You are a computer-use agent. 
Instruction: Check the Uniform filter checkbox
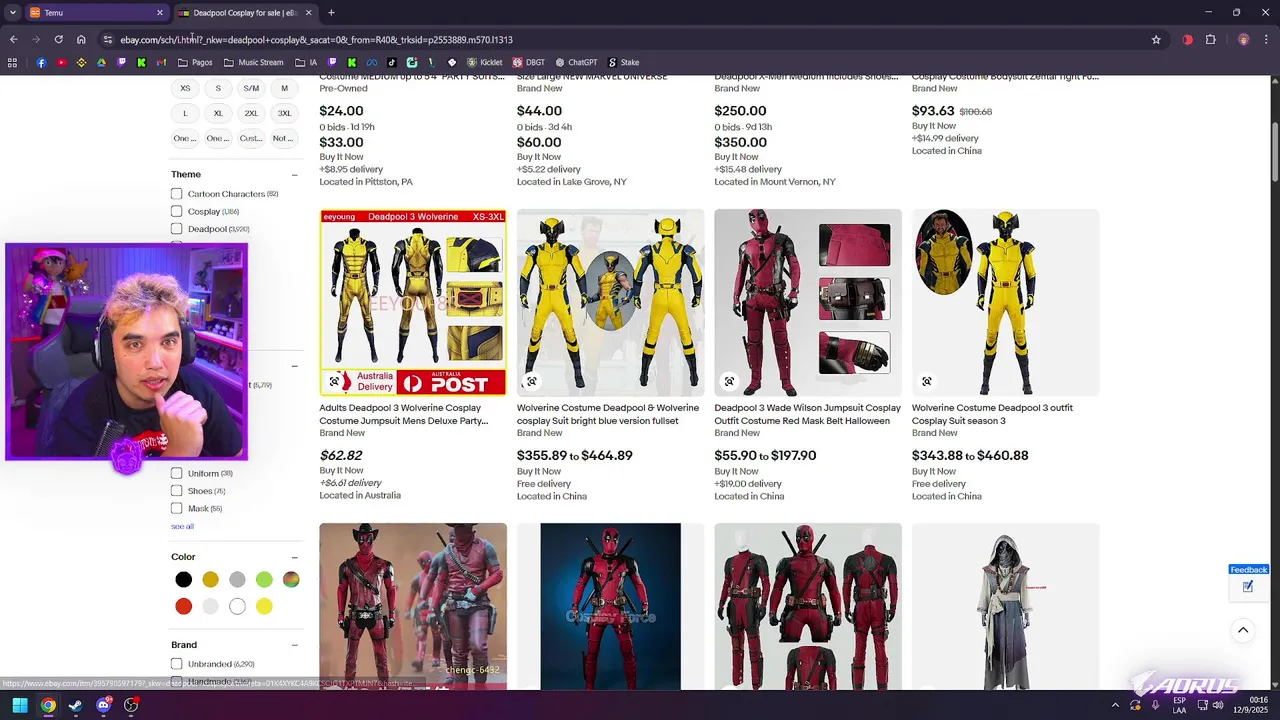pos(176,473)
